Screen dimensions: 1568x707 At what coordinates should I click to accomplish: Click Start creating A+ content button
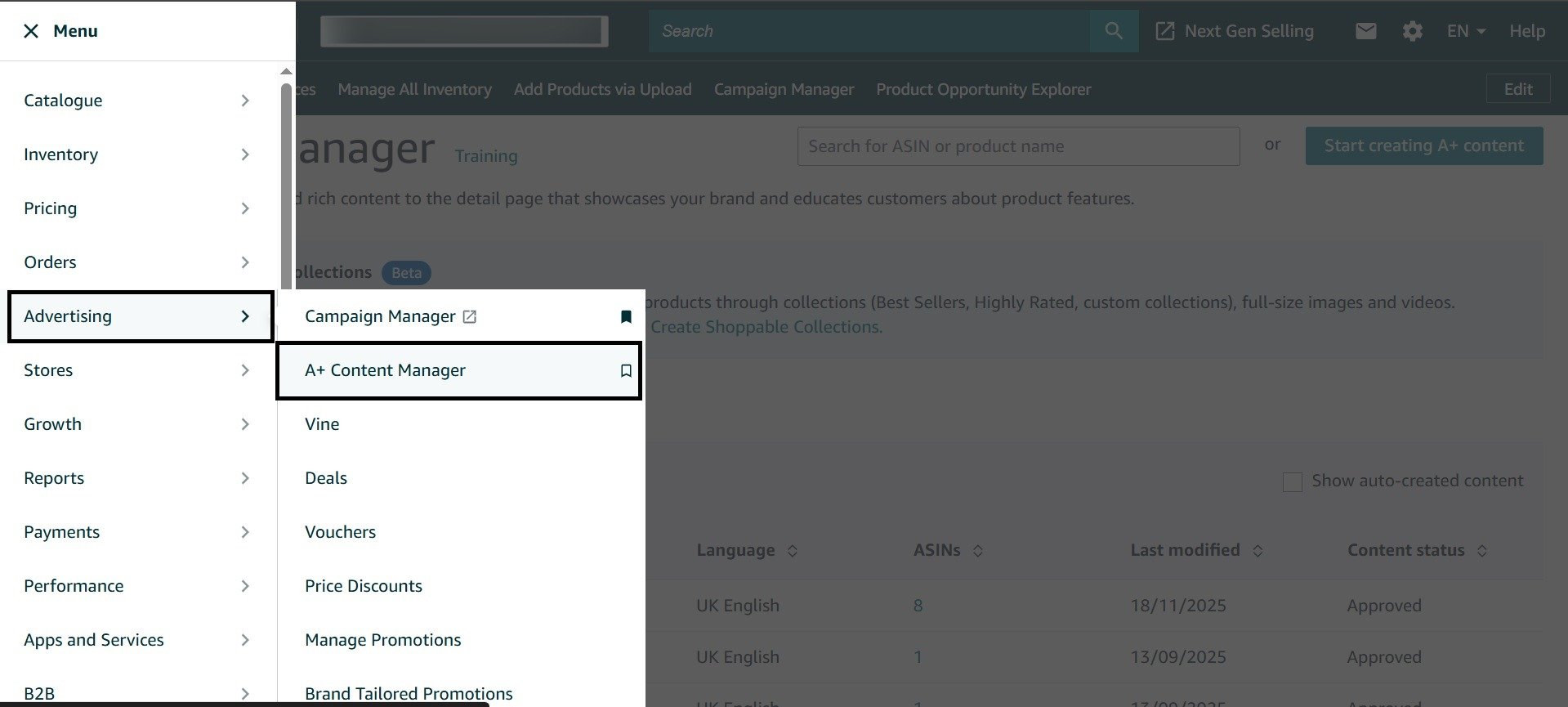[1424, 145]
